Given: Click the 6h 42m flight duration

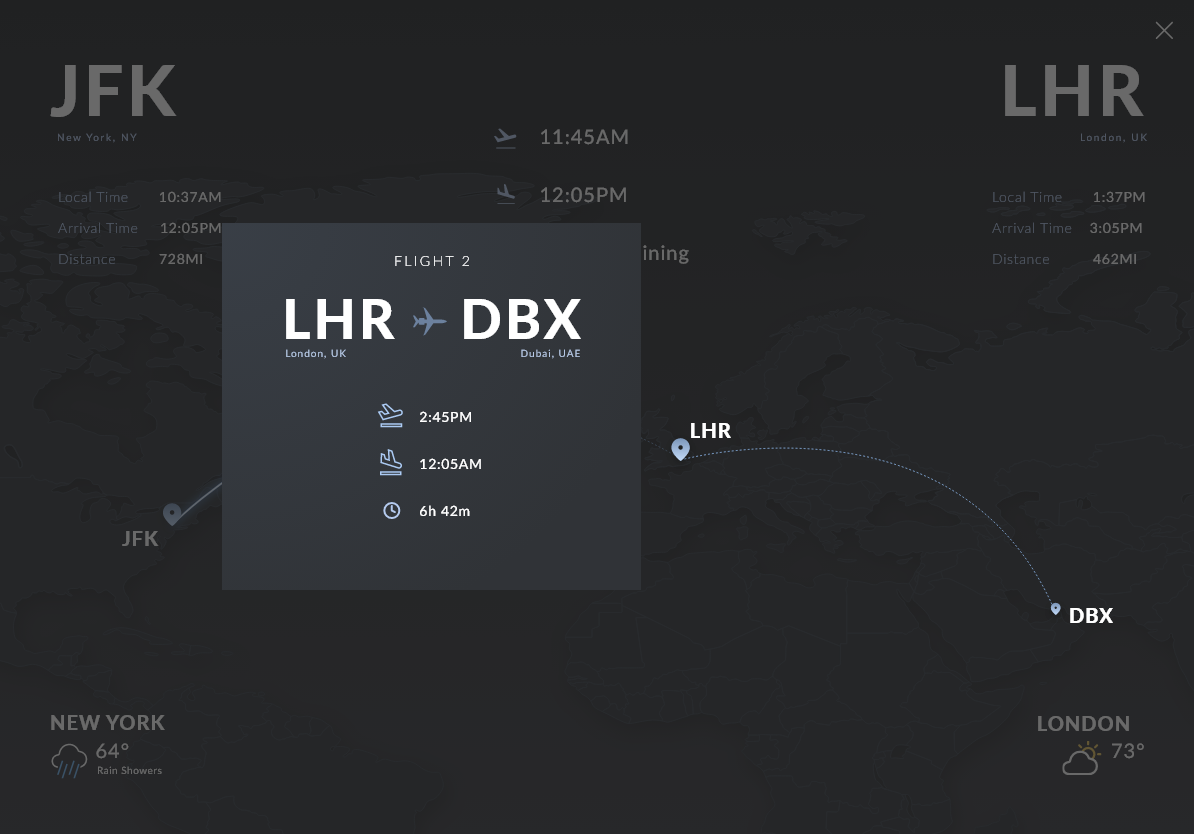Looking at the screenshot, I should [444, 511].
